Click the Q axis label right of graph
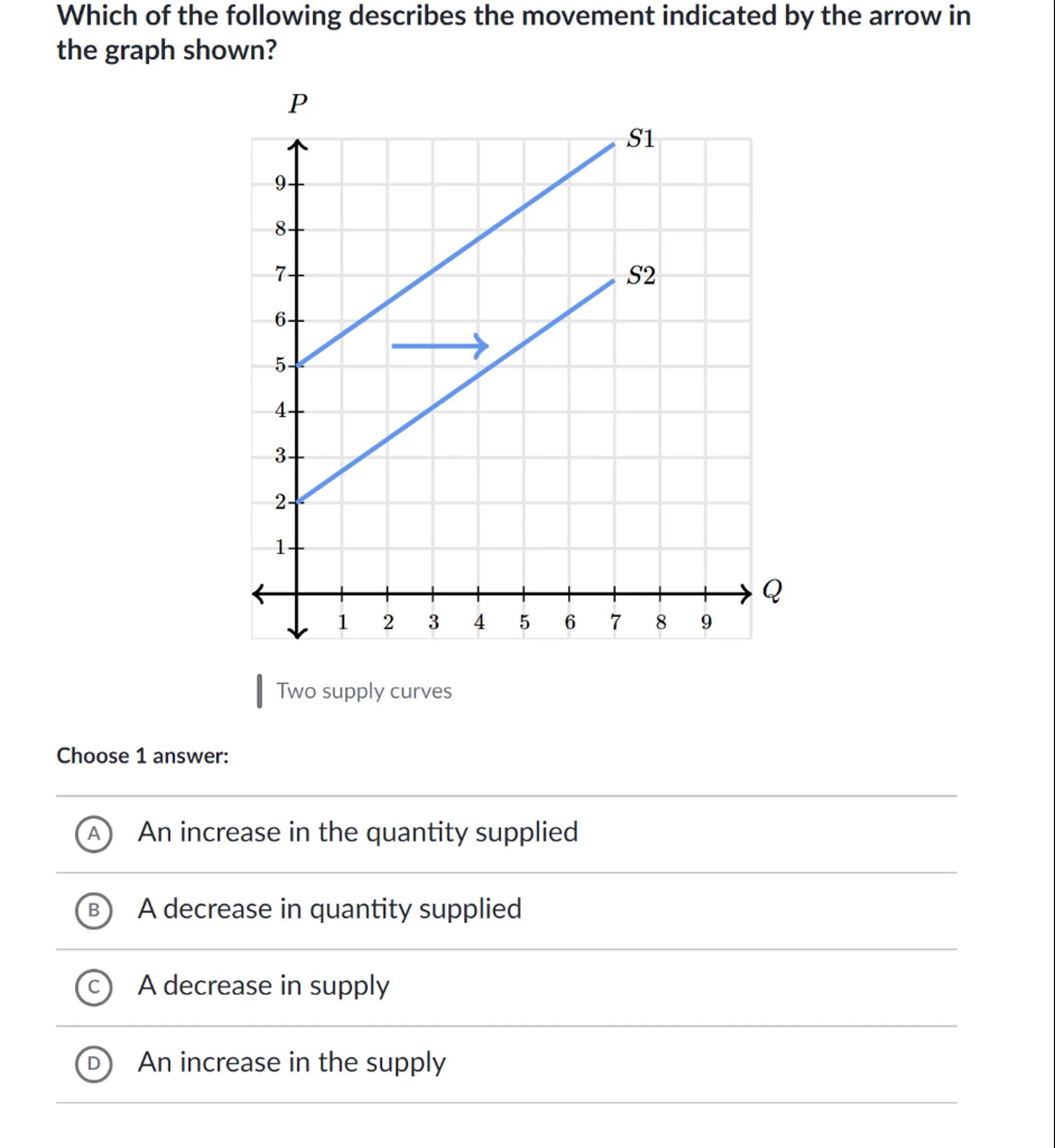This screenshot has height=1148, width=1055. 772,590
